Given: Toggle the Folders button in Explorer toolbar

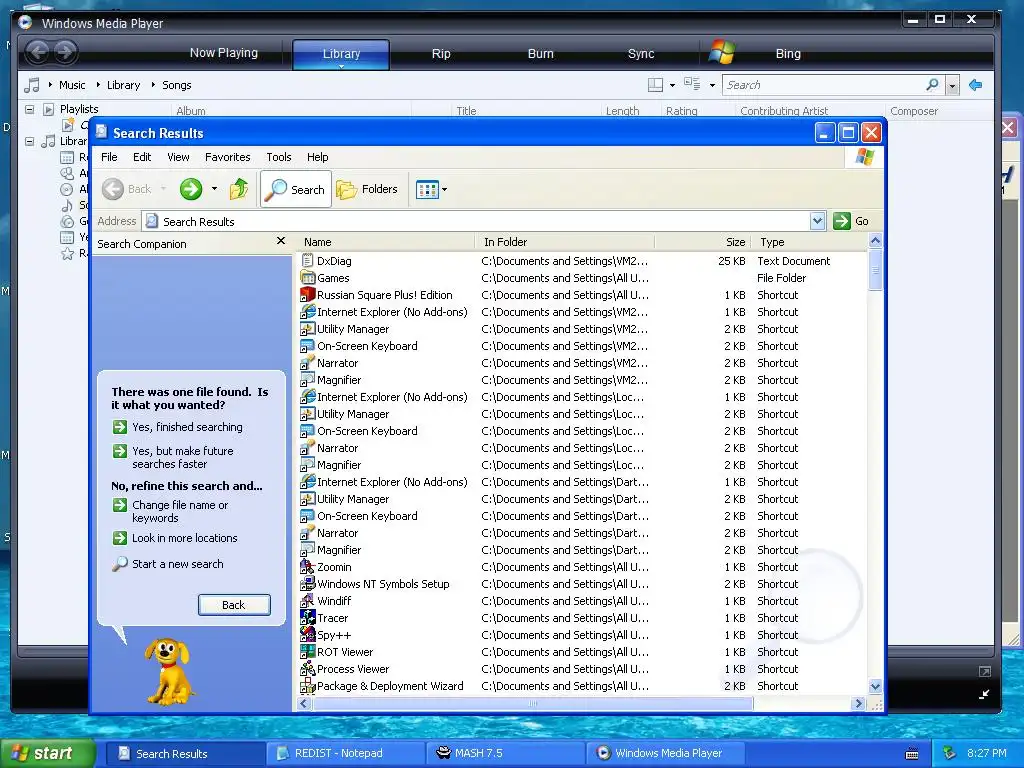Looking at the screenshot, I should [x=367, y=189].
